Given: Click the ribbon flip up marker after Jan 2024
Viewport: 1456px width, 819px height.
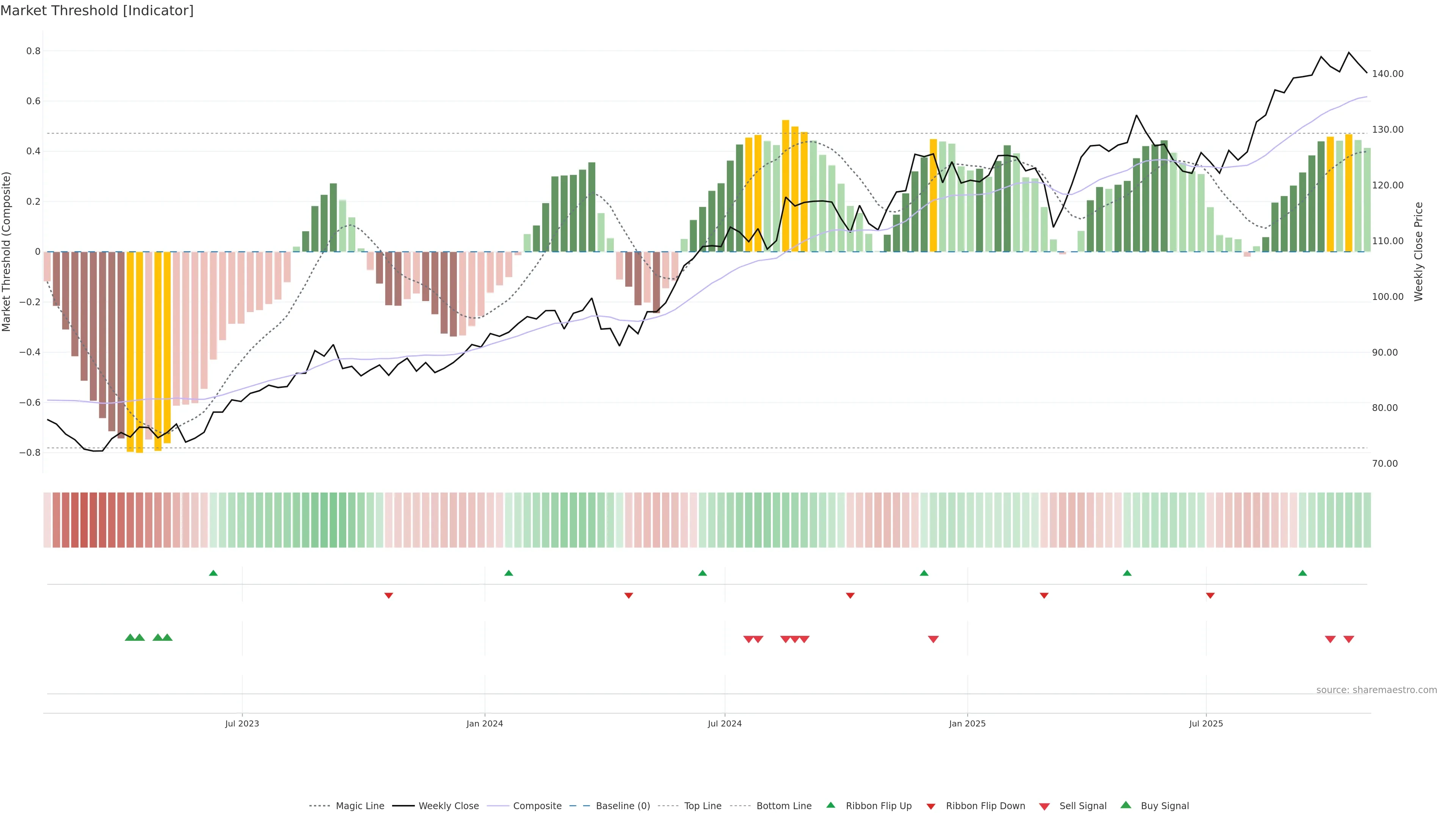Looking at the screenshot, I should point(509,573).
